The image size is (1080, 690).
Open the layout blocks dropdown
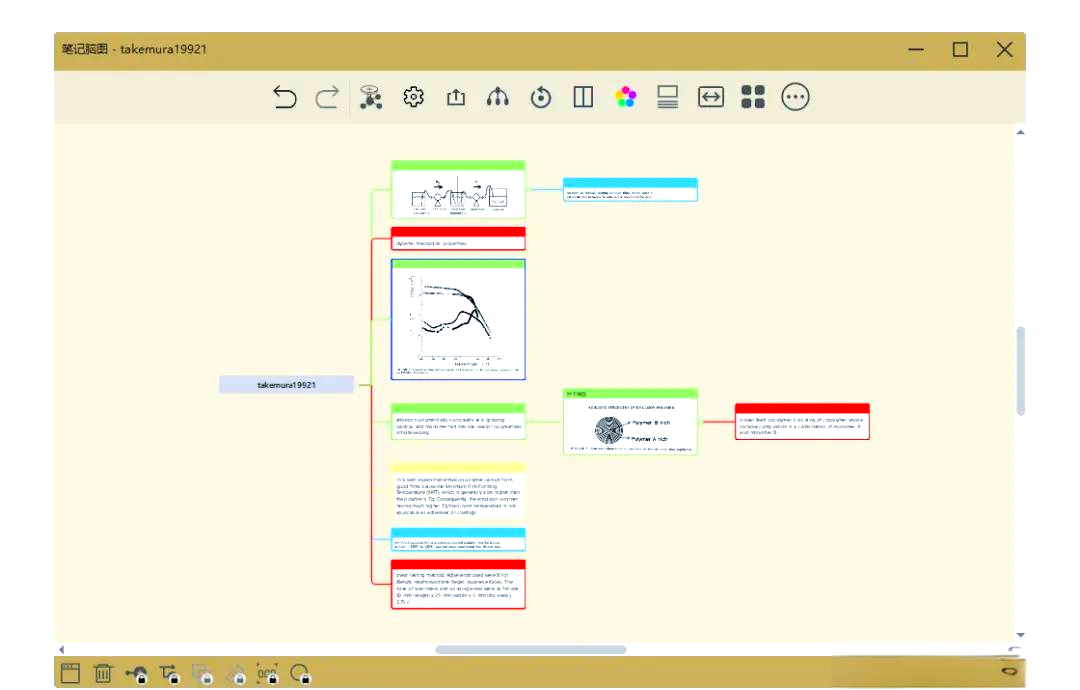(753, 97)
